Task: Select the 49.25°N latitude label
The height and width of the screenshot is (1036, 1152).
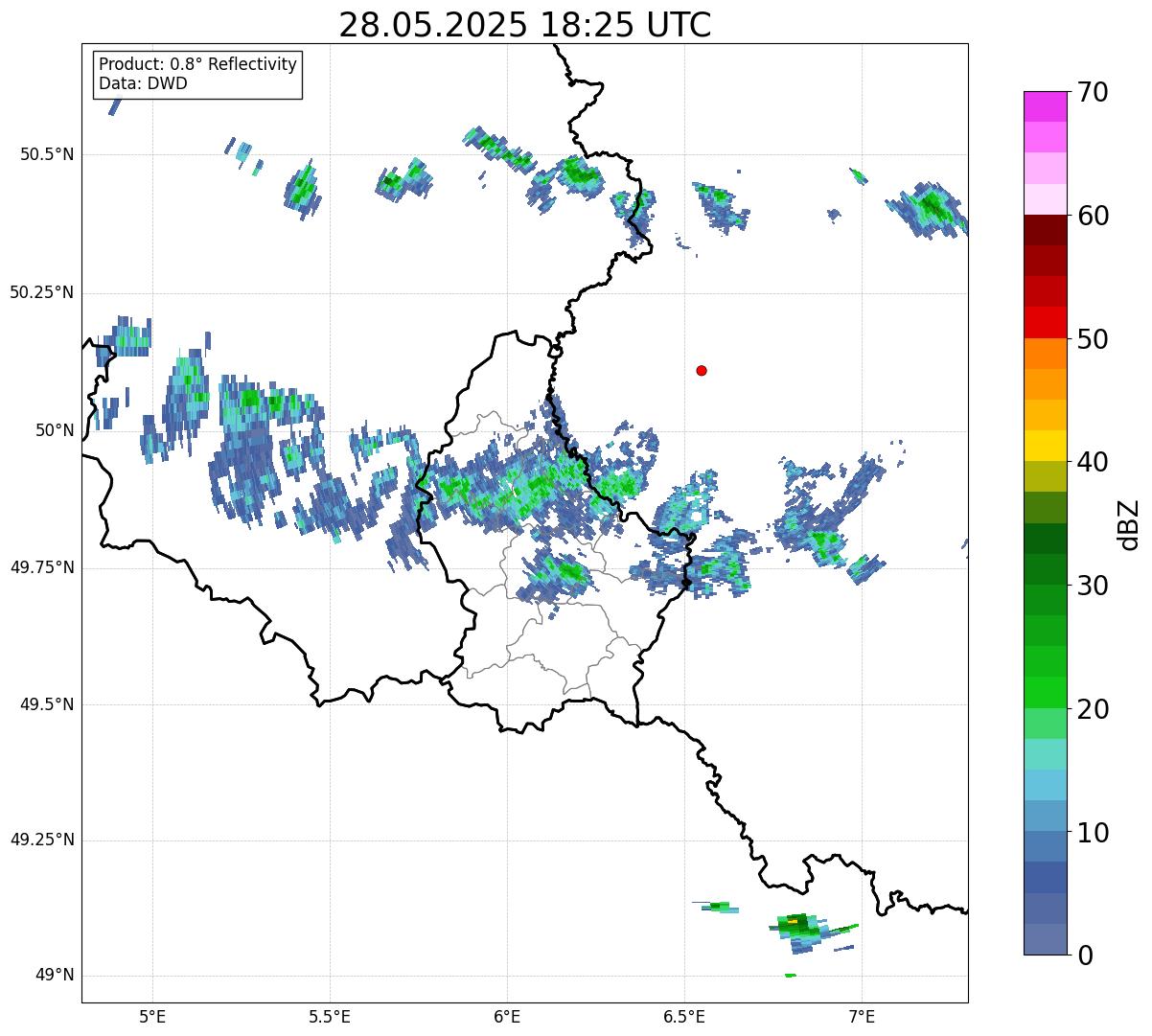Action: pyautogui.click(x=42, y=840)
